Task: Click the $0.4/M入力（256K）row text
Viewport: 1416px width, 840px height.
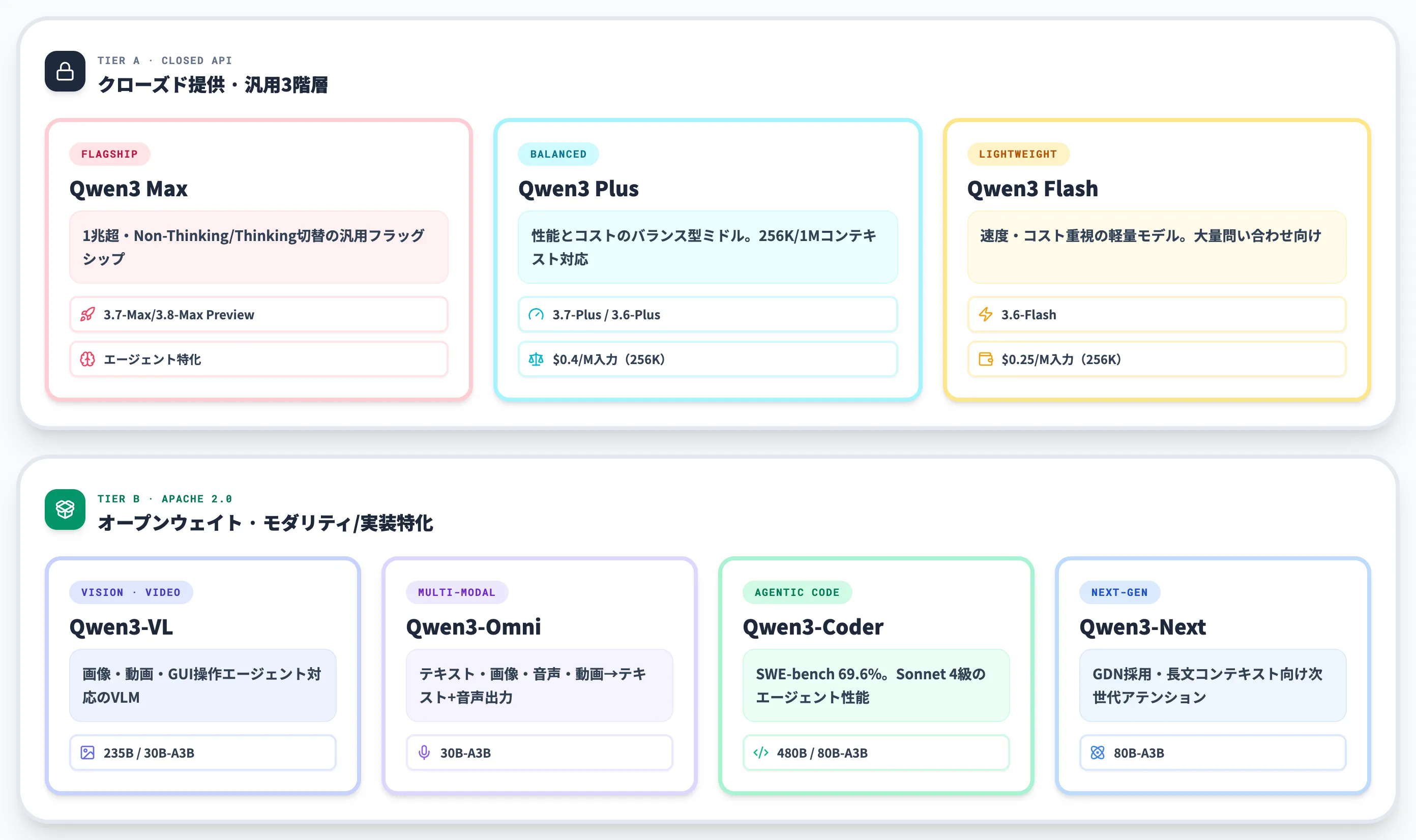Action: 609,359
